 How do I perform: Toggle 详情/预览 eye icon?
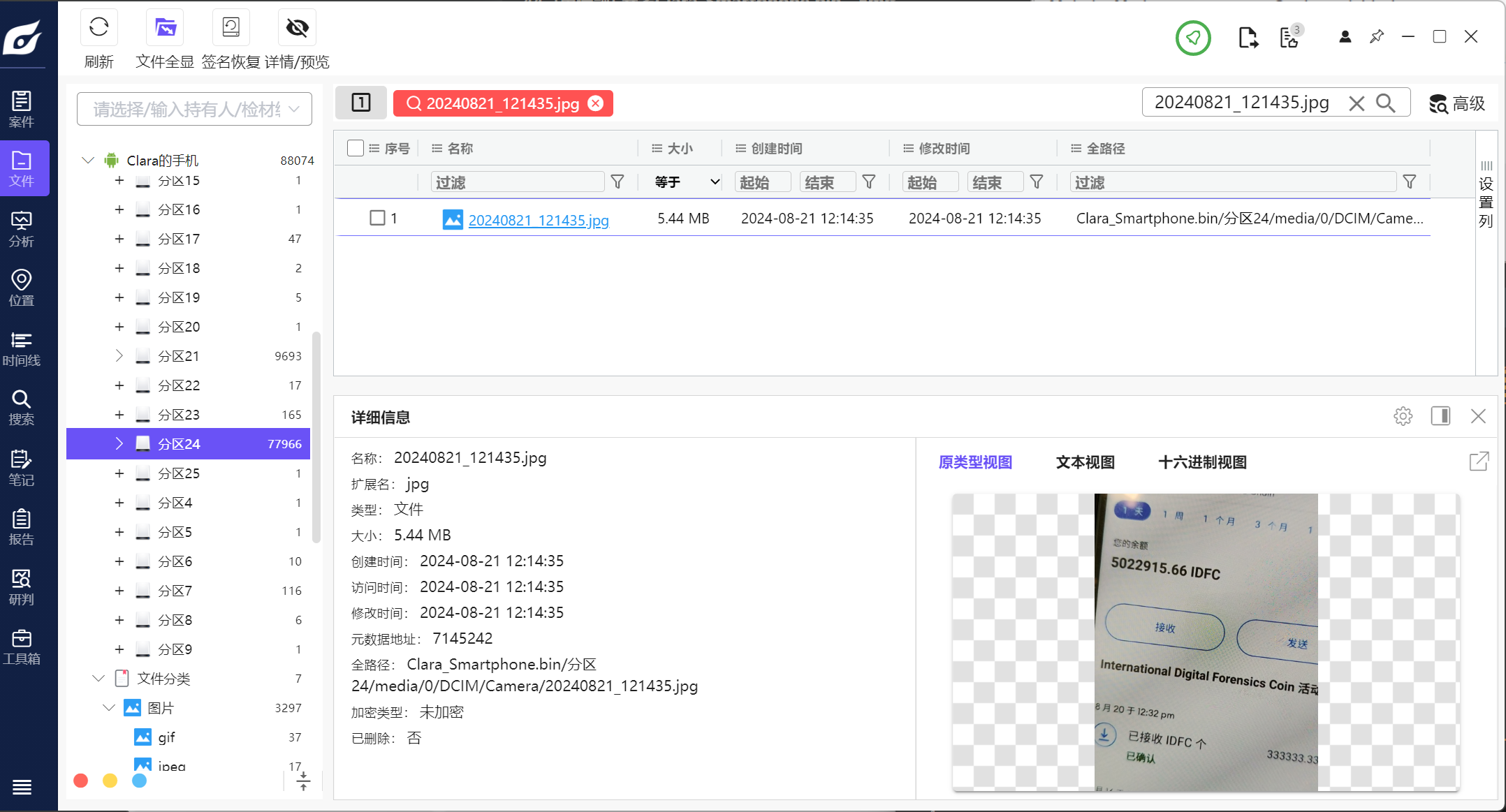point(297,28)
